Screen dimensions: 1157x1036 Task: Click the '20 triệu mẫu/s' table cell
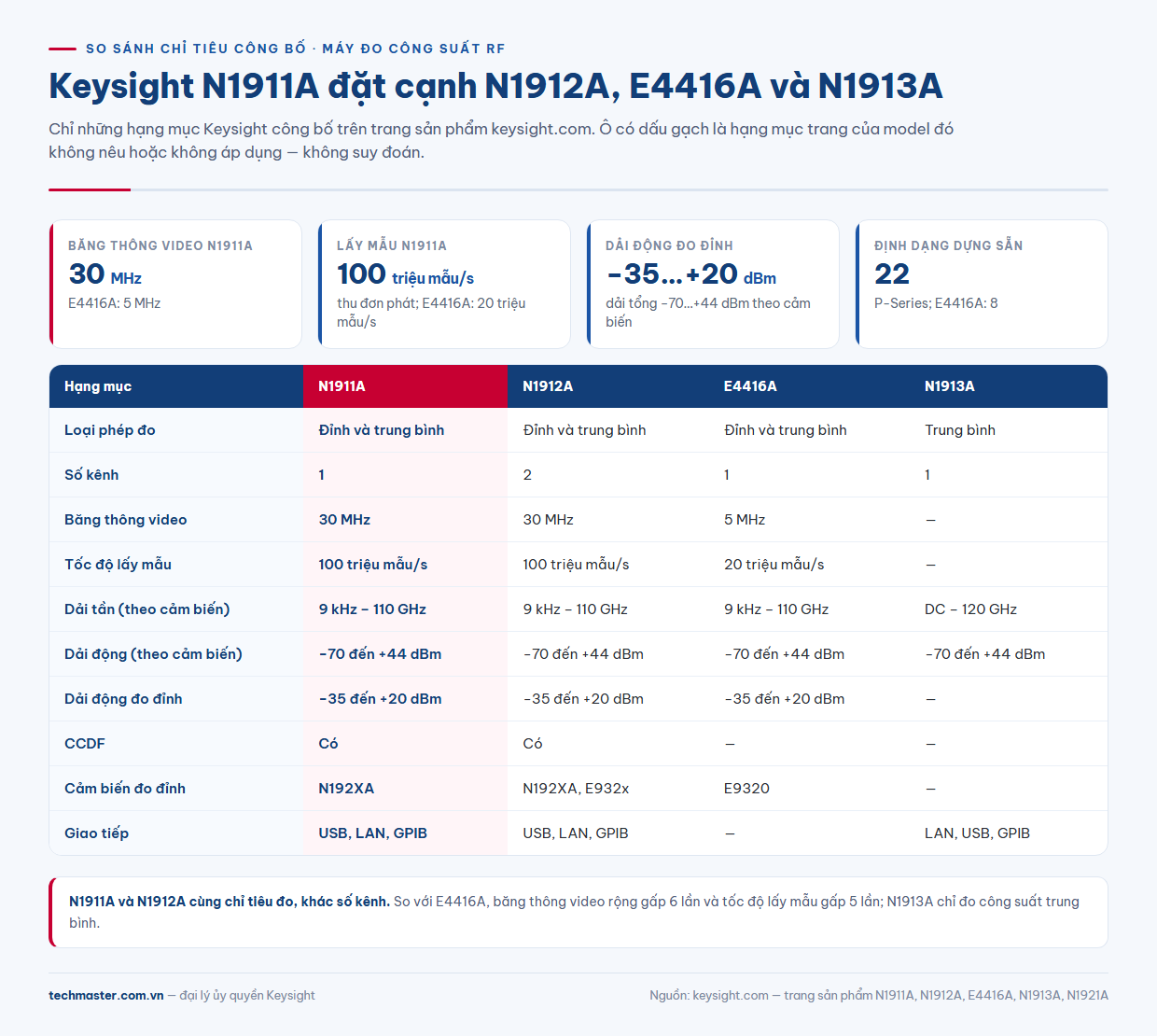click(809, 565)
